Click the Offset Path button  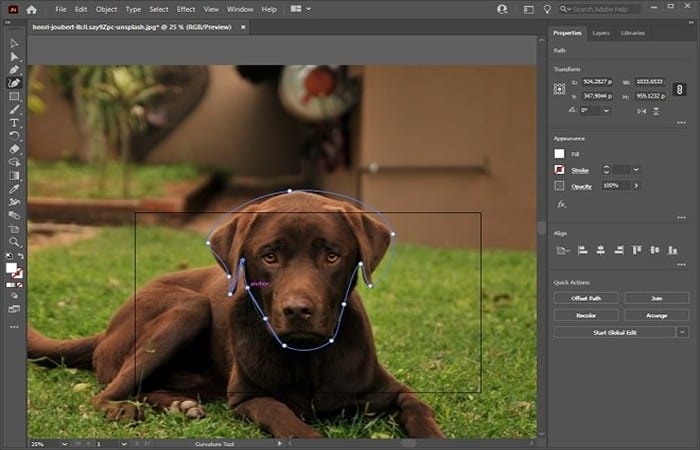[586, 298]
